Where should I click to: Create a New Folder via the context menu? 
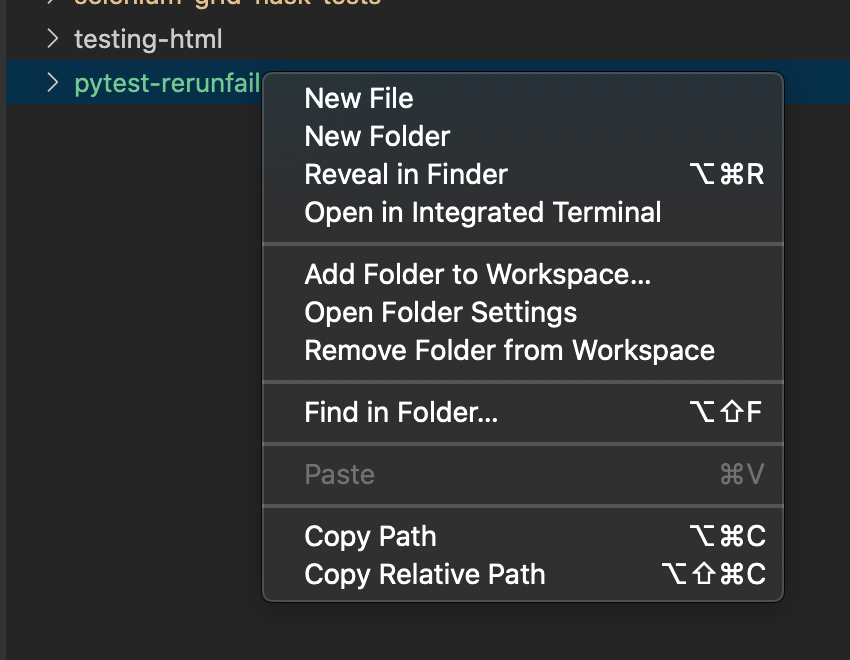(377, 136)
